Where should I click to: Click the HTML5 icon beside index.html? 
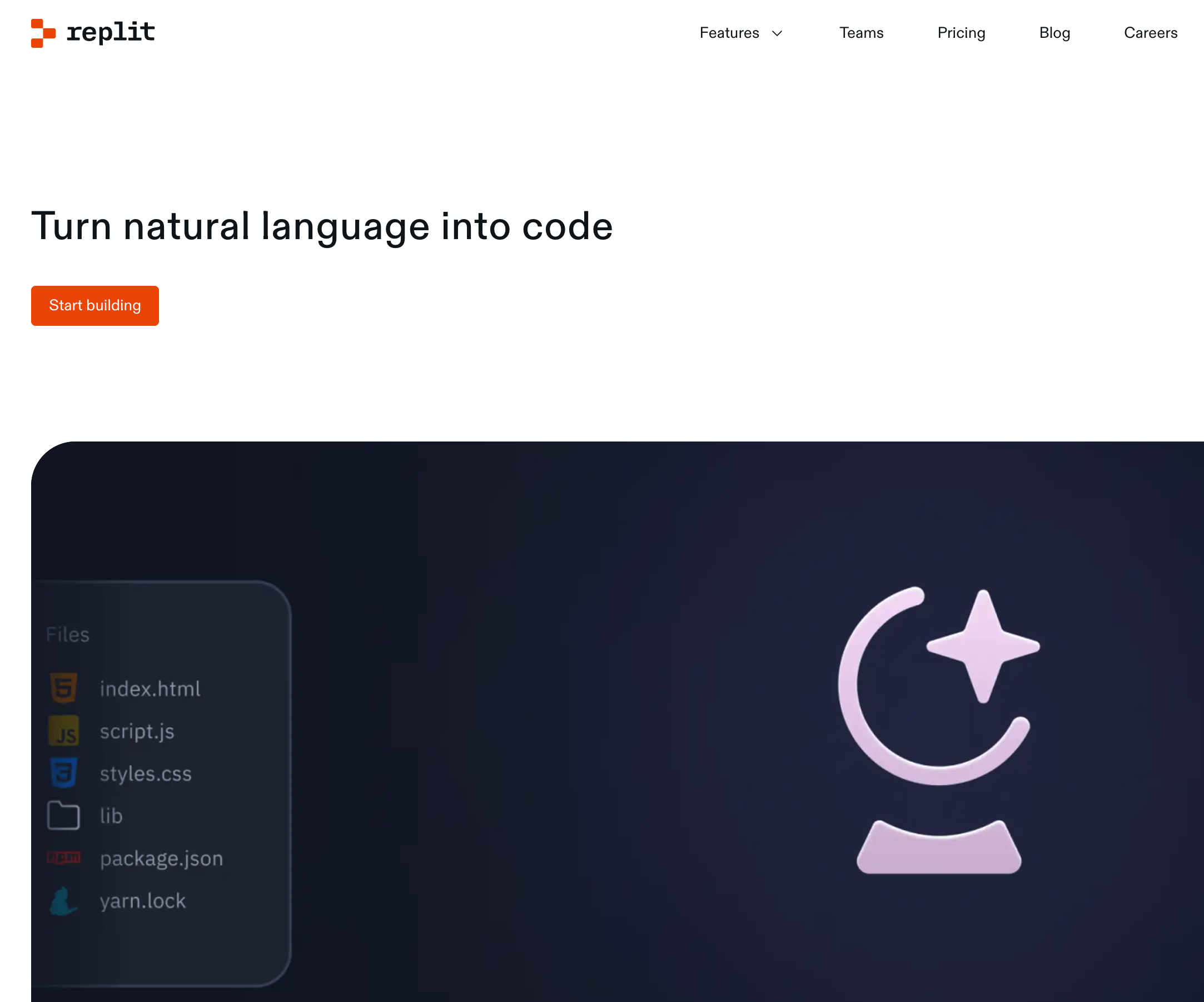tap(63, 688)
